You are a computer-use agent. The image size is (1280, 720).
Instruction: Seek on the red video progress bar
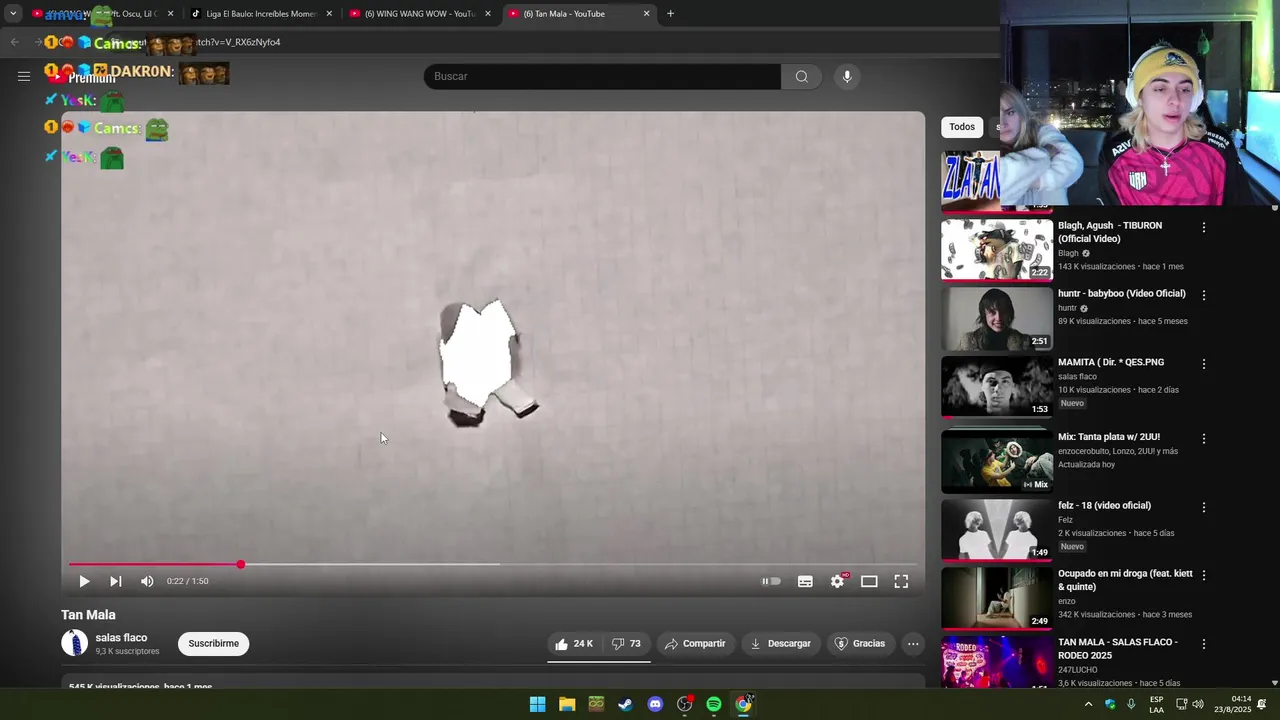(x=493, y=565)
